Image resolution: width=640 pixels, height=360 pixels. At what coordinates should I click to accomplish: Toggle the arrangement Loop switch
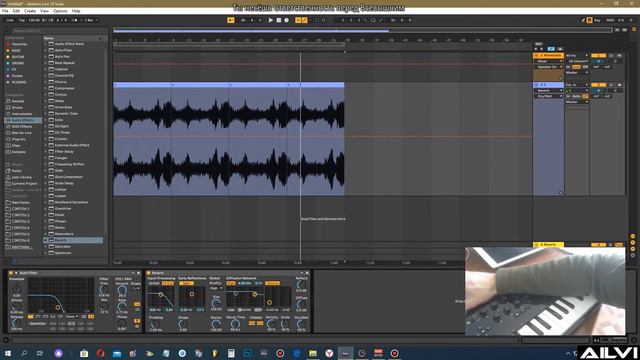[373, 20]
